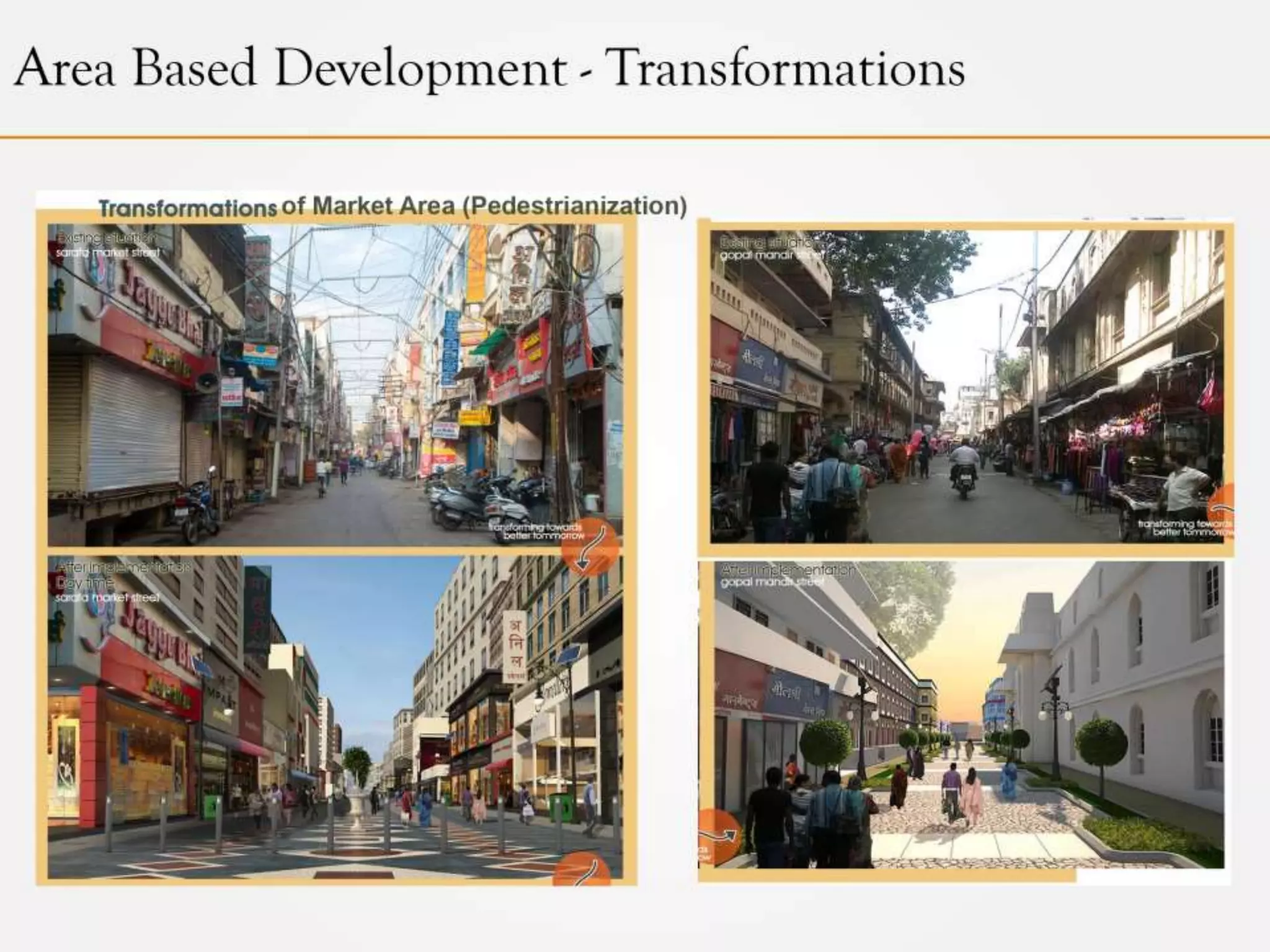1270x952 pixels.
Task: Click the orange arrow circle on sarafa existing photo
Action: point(589,547)
